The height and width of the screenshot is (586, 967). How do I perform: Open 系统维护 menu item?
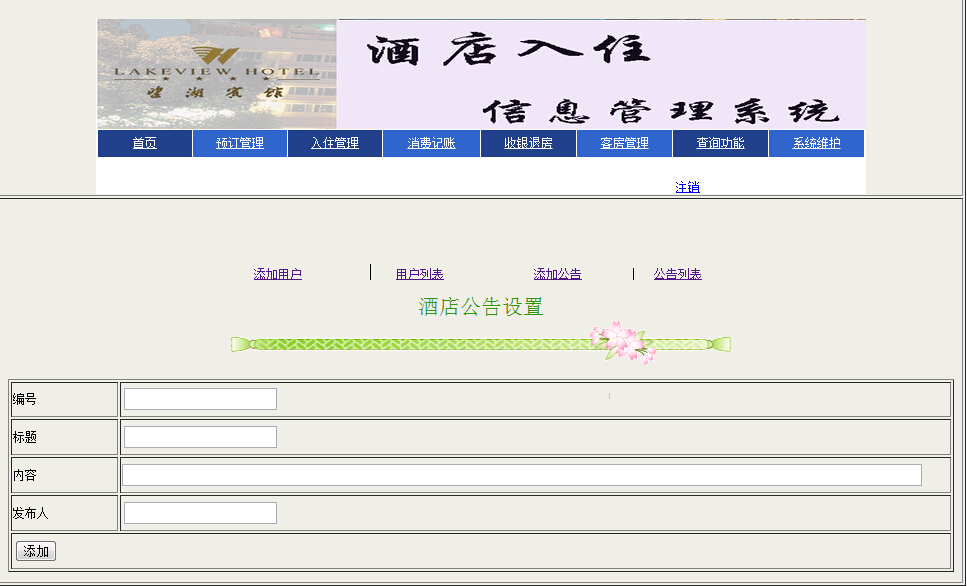point(817,143)
